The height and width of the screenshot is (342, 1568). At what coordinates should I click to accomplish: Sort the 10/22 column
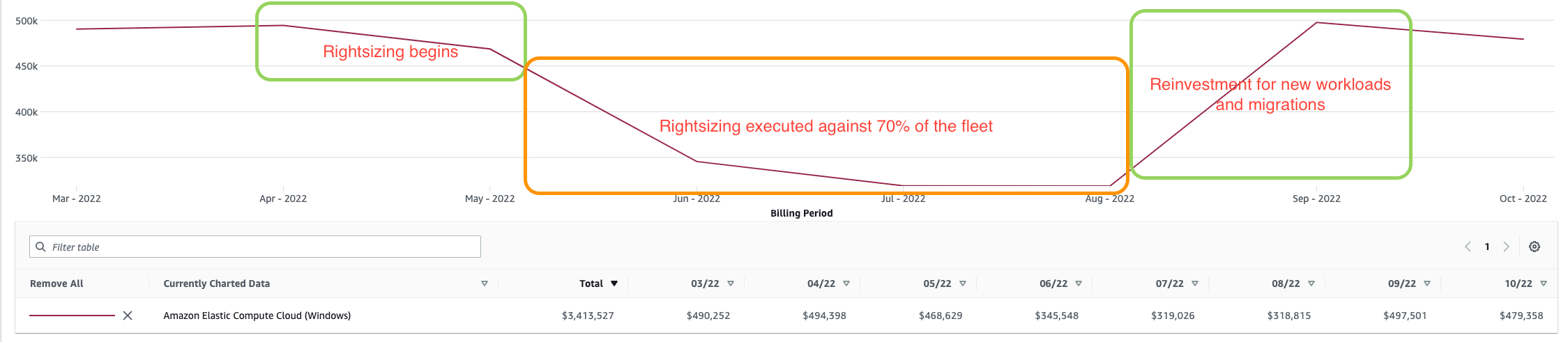(1544, 283)
